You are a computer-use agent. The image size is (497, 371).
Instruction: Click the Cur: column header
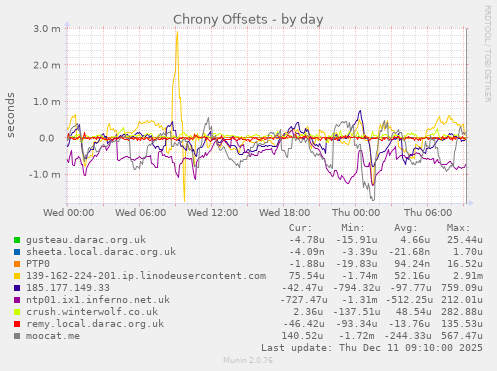point(300,228)
